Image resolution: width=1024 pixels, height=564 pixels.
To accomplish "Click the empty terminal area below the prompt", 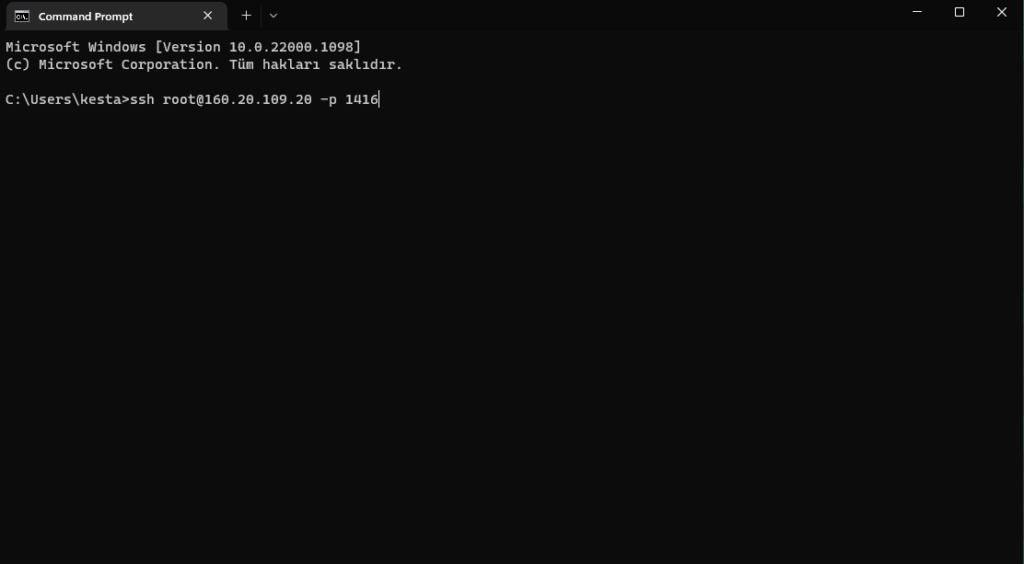I will (x=512, y=326).
